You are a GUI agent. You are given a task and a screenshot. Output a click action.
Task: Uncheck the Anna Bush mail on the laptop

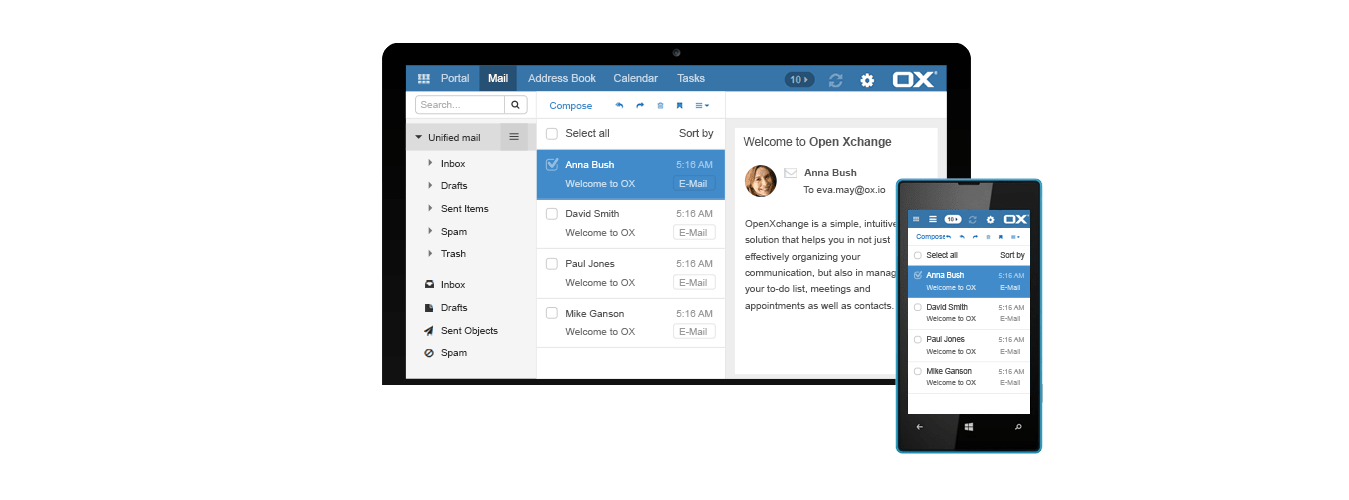tap(552, 165)
